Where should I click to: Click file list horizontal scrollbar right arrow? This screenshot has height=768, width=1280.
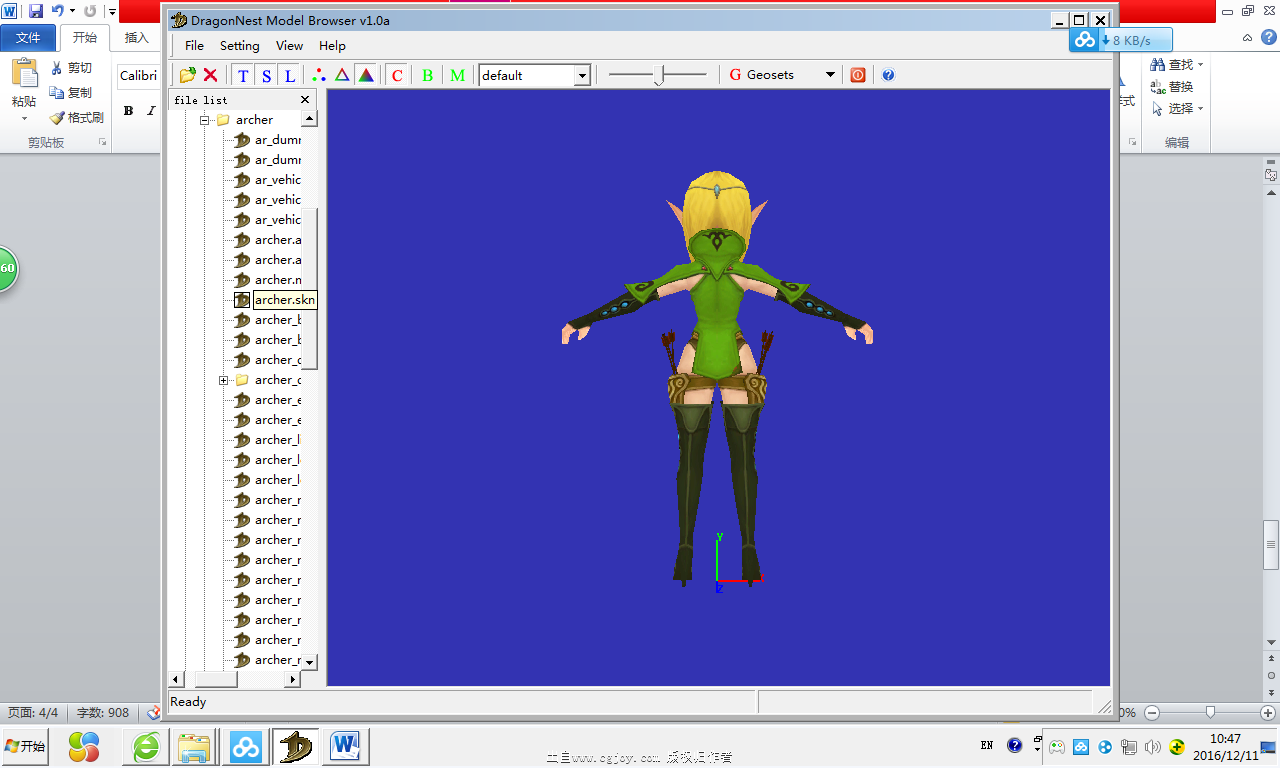293,680
